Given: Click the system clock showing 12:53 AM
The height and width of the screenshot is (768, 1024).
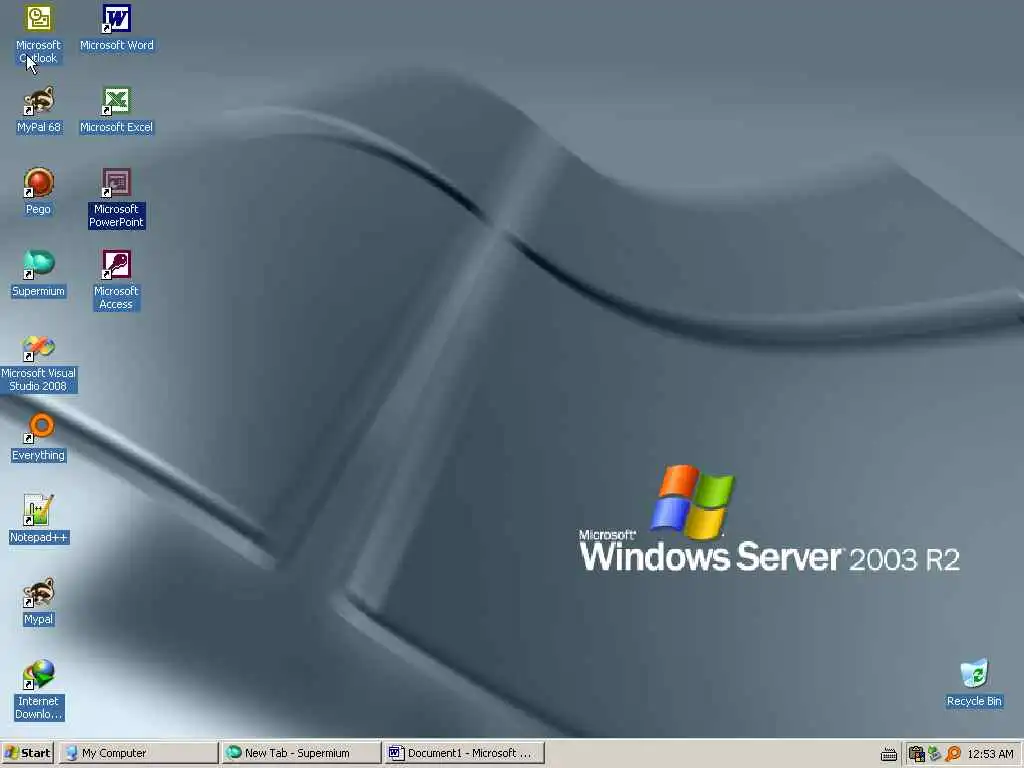Looking at the screenshot, I should pos(990,754).
